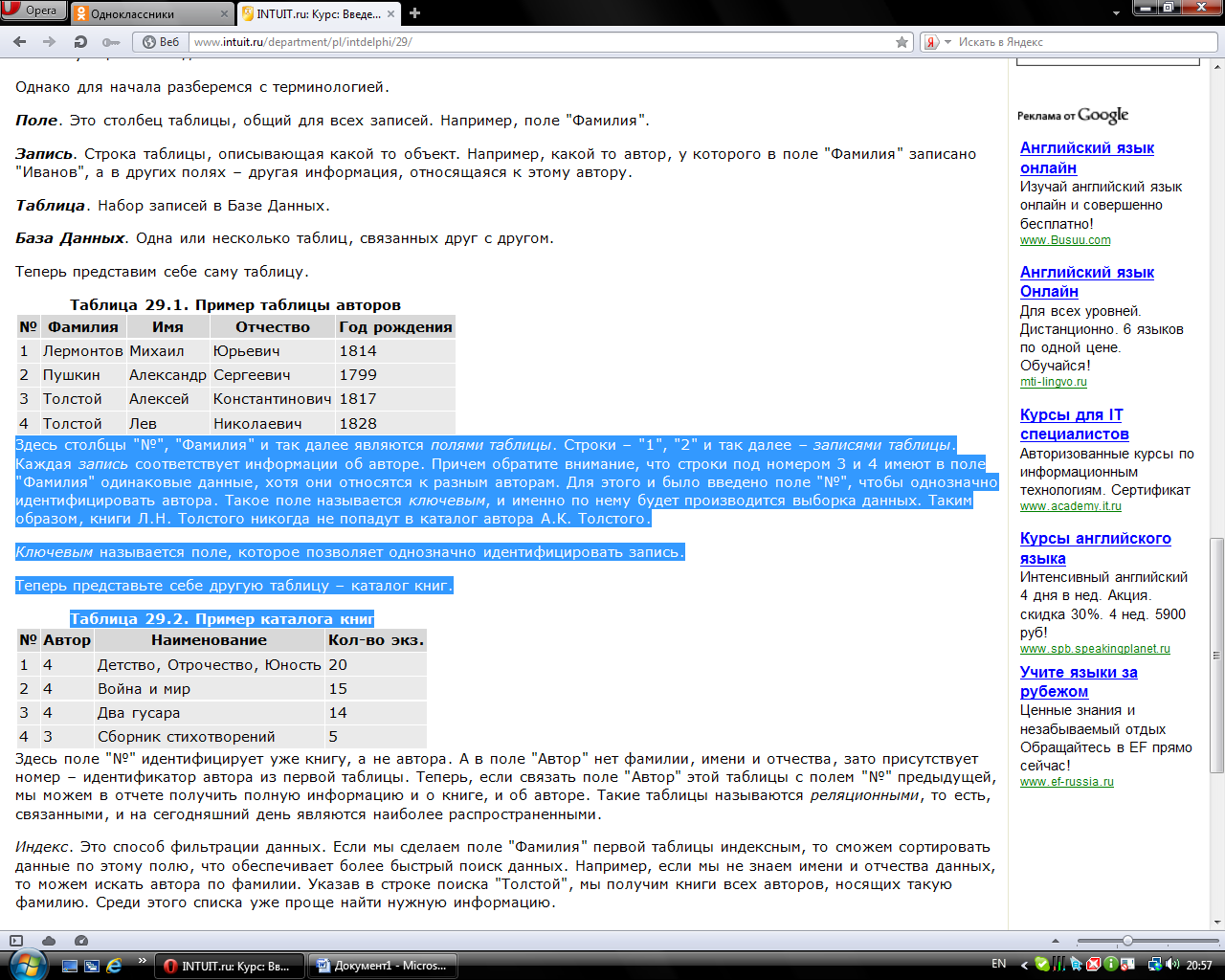
Task: Click the network connection tray icon
Action: (x=1155, y=965)
